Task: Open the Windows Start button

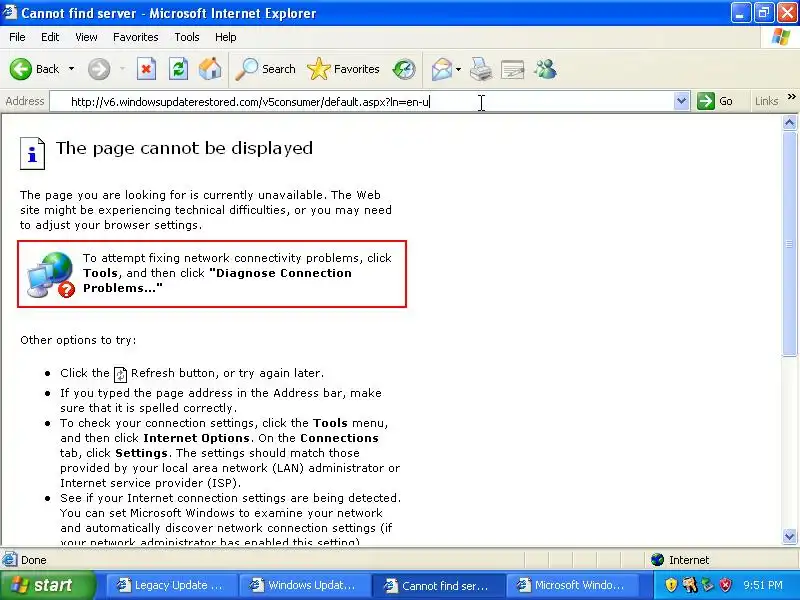Action: (x=47, y=585)
